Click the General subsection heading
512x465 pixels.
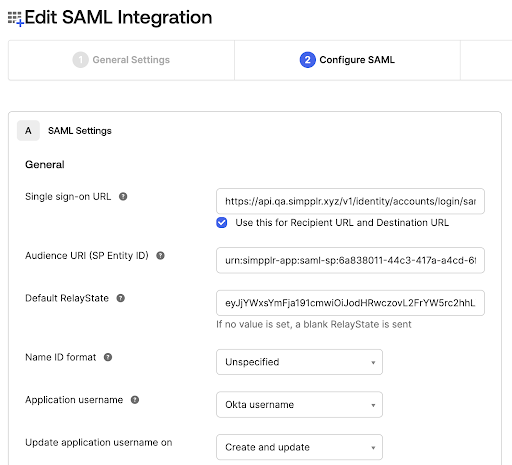(x=45, y=165)
